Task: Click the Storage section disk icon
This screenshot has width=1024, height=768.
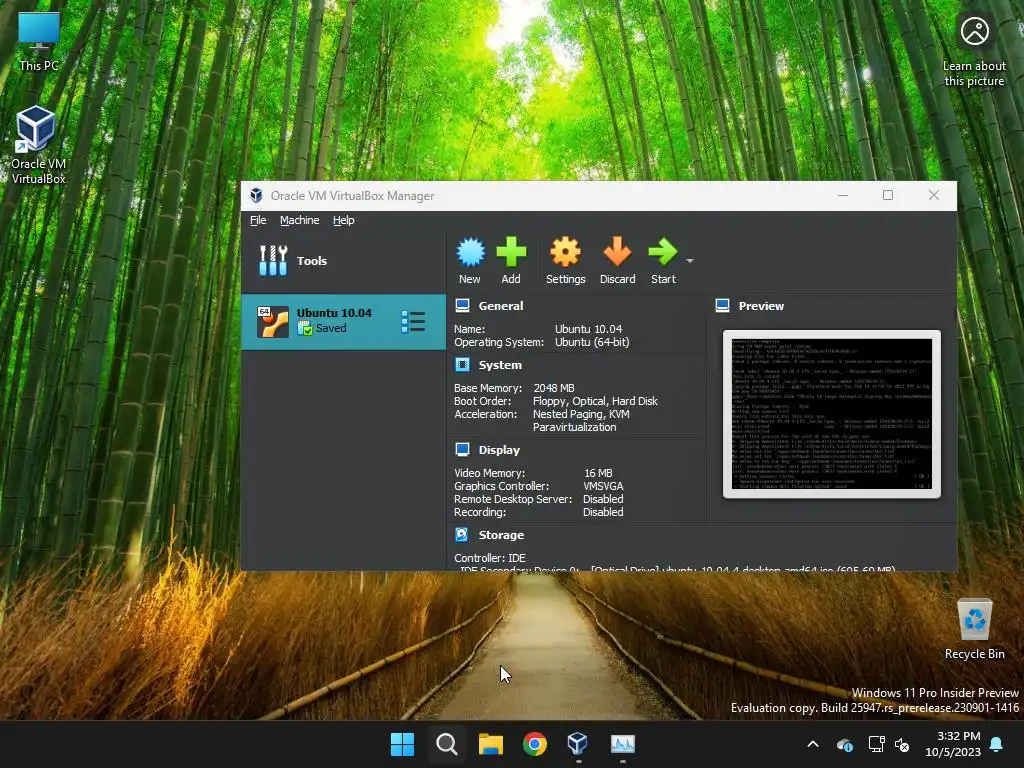Action: coord(462,534)
